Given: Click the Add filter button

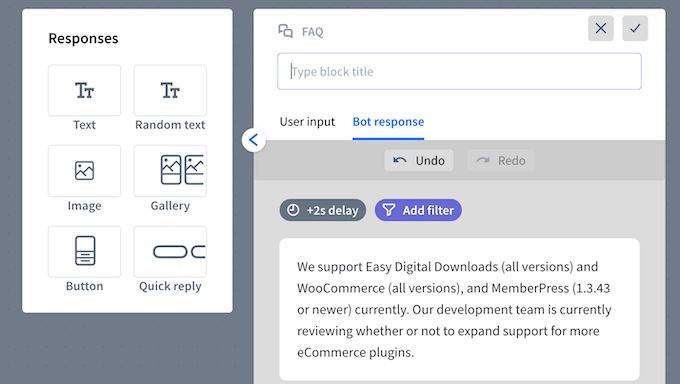Looking at the screenshot, I should pos(418,210).
